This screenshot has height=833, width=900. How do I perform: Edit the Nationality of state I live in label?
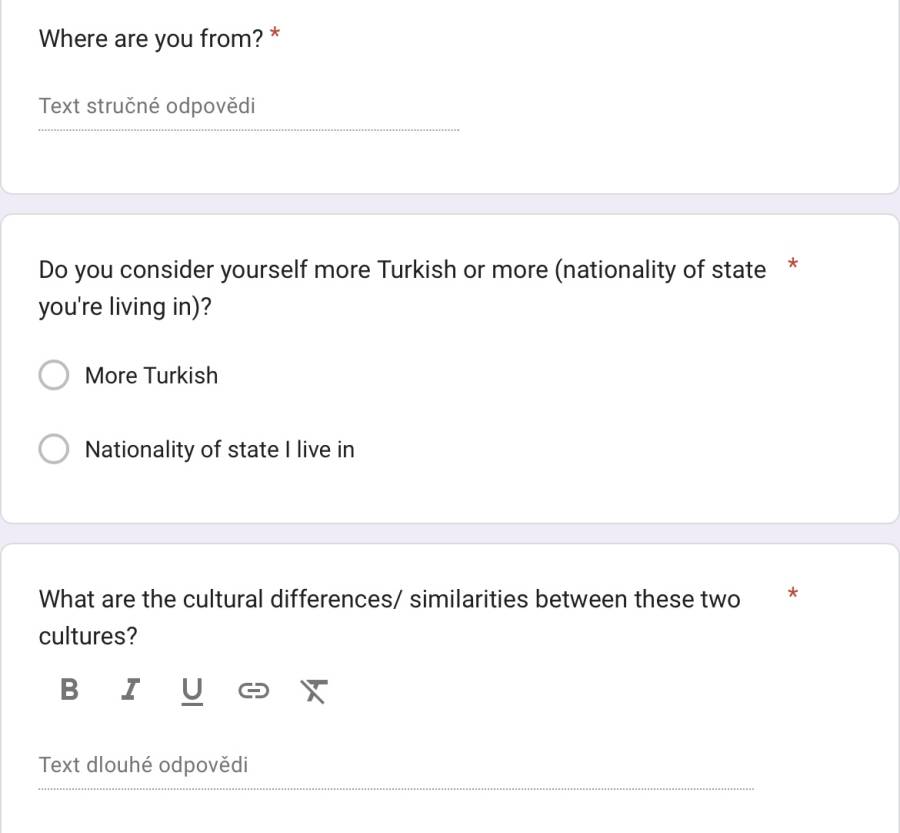pos(220,450)
